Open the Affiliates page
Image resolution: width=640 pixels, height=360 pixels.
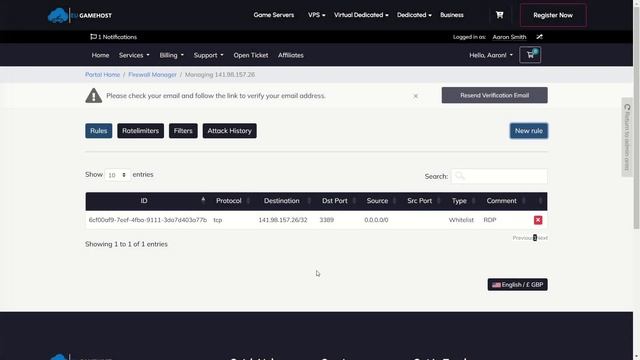(291, 55)
